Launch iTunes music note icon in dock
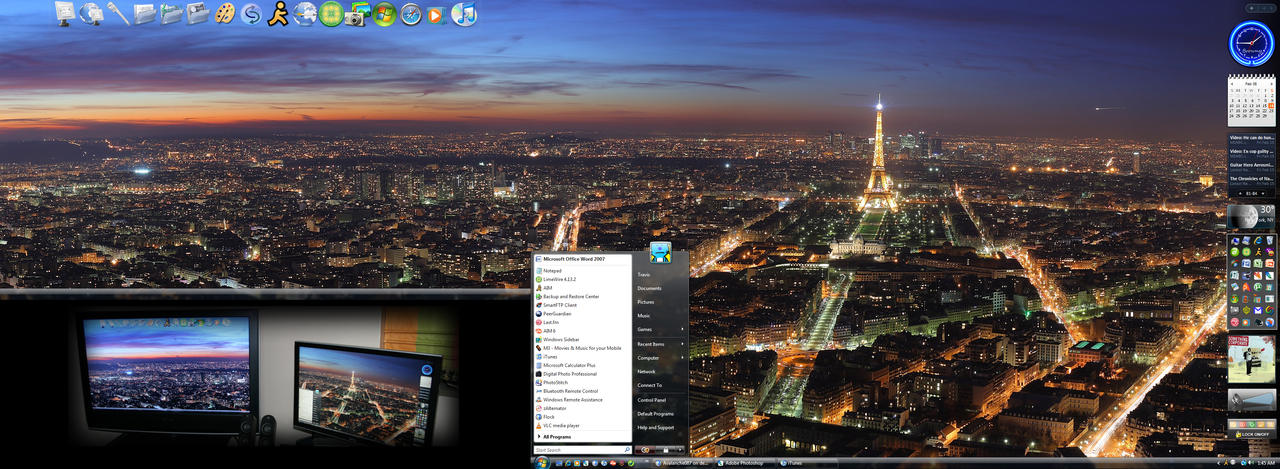Screen dimensions: 1280x469 464,13
